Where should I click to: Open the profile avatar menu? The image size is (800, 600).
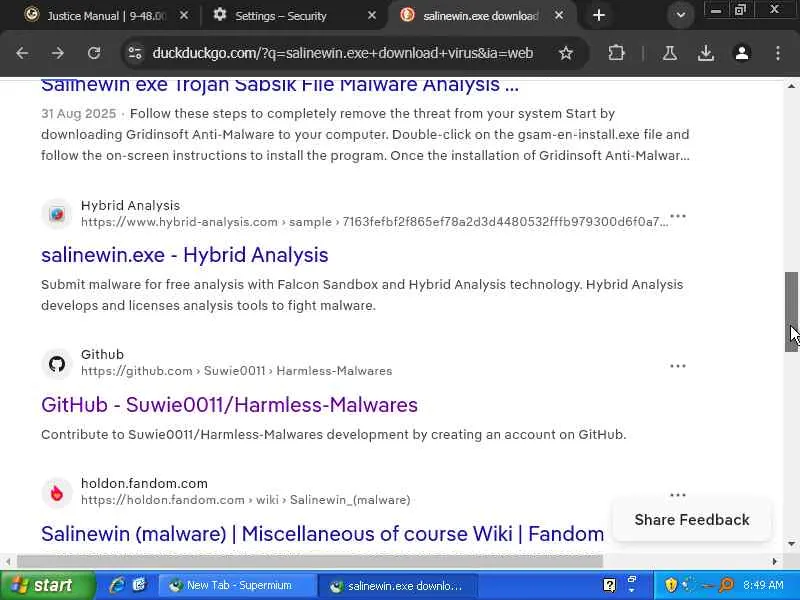pos(742,53)
